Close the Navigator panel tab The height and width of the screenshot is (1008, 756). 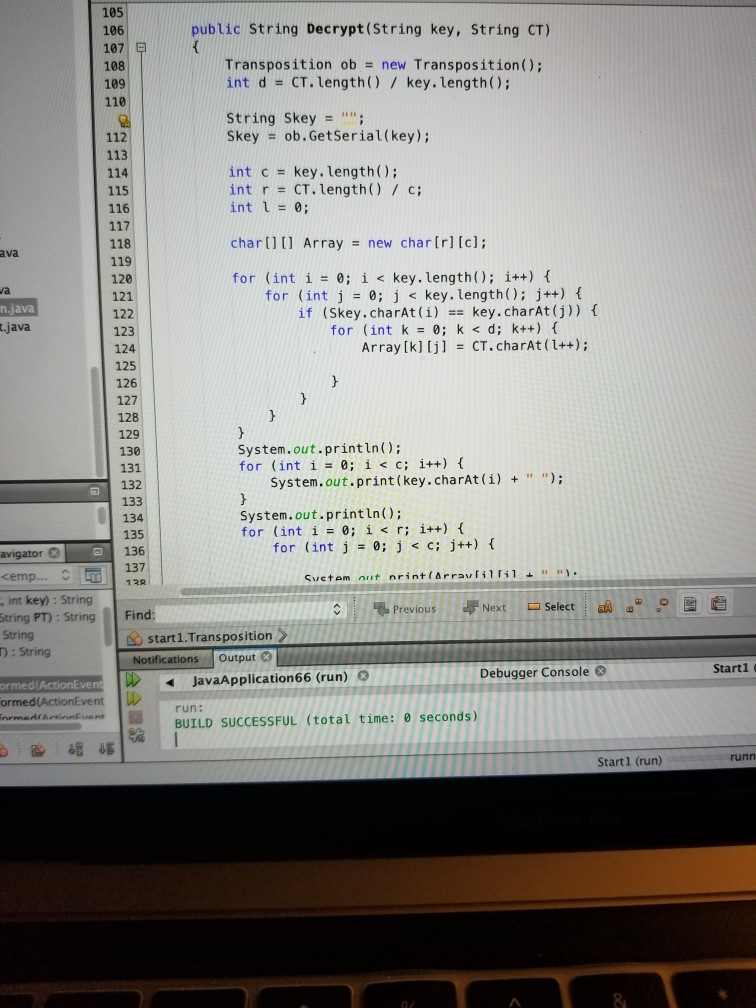[x=55, y=553]
